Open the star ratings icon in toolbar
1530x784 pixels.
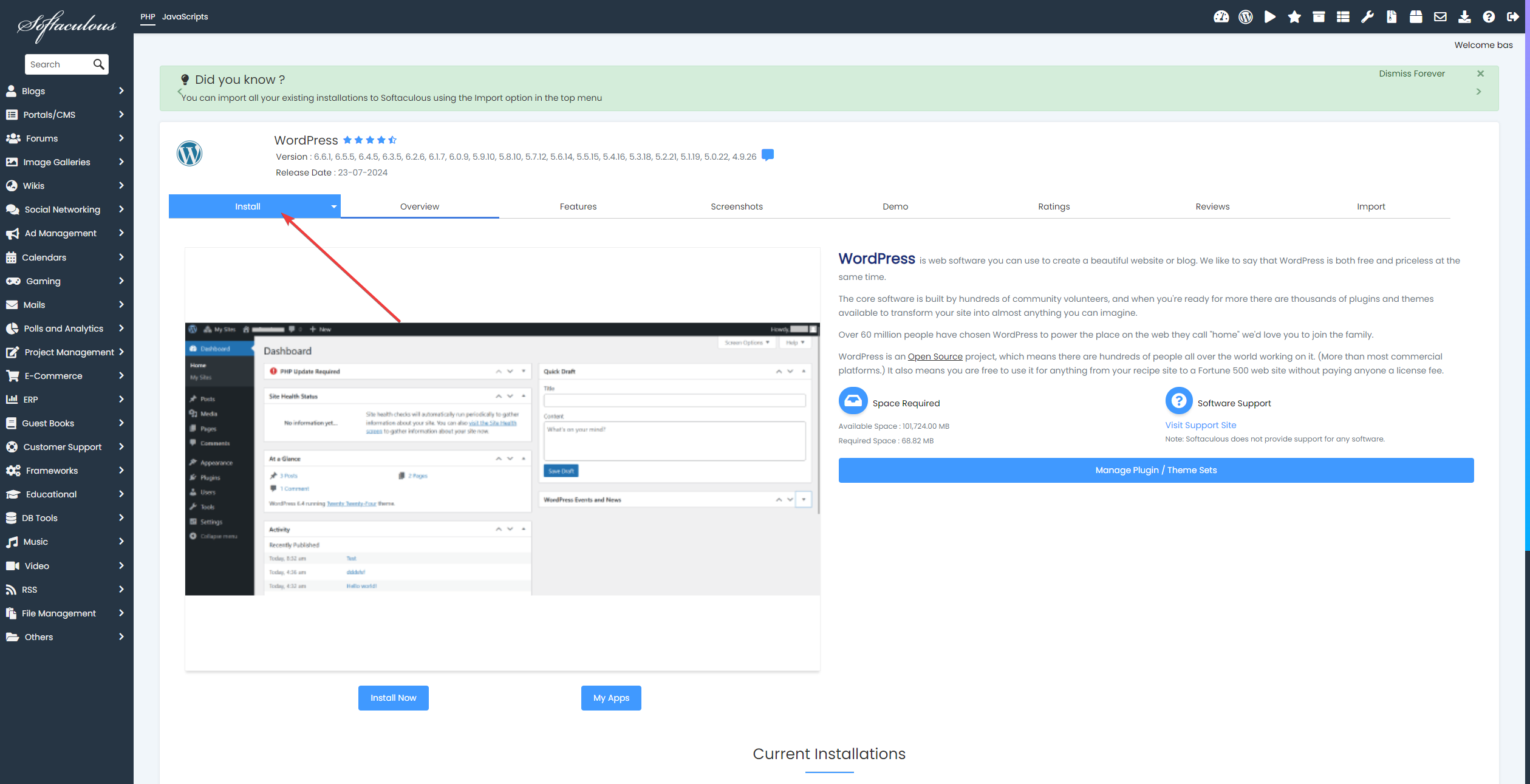tap(1294, 17)
